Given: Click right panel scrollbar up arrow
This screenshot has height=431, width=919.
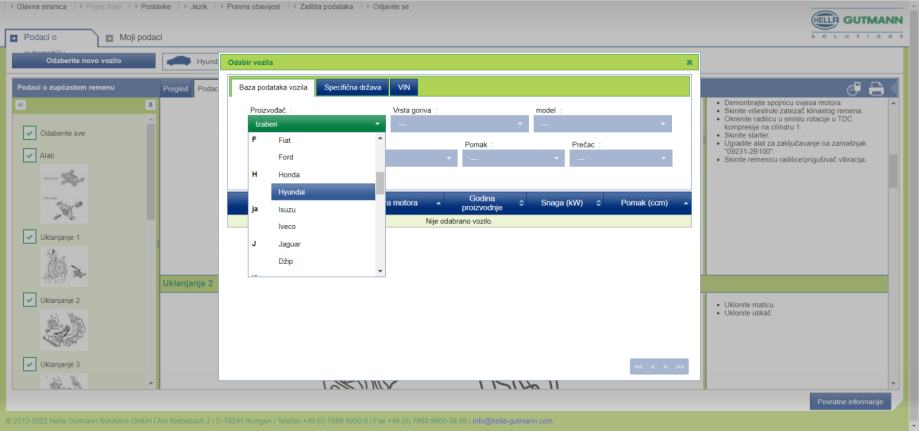Looking at the screenshot, I should pyautogui.click(x=893, y=104).
